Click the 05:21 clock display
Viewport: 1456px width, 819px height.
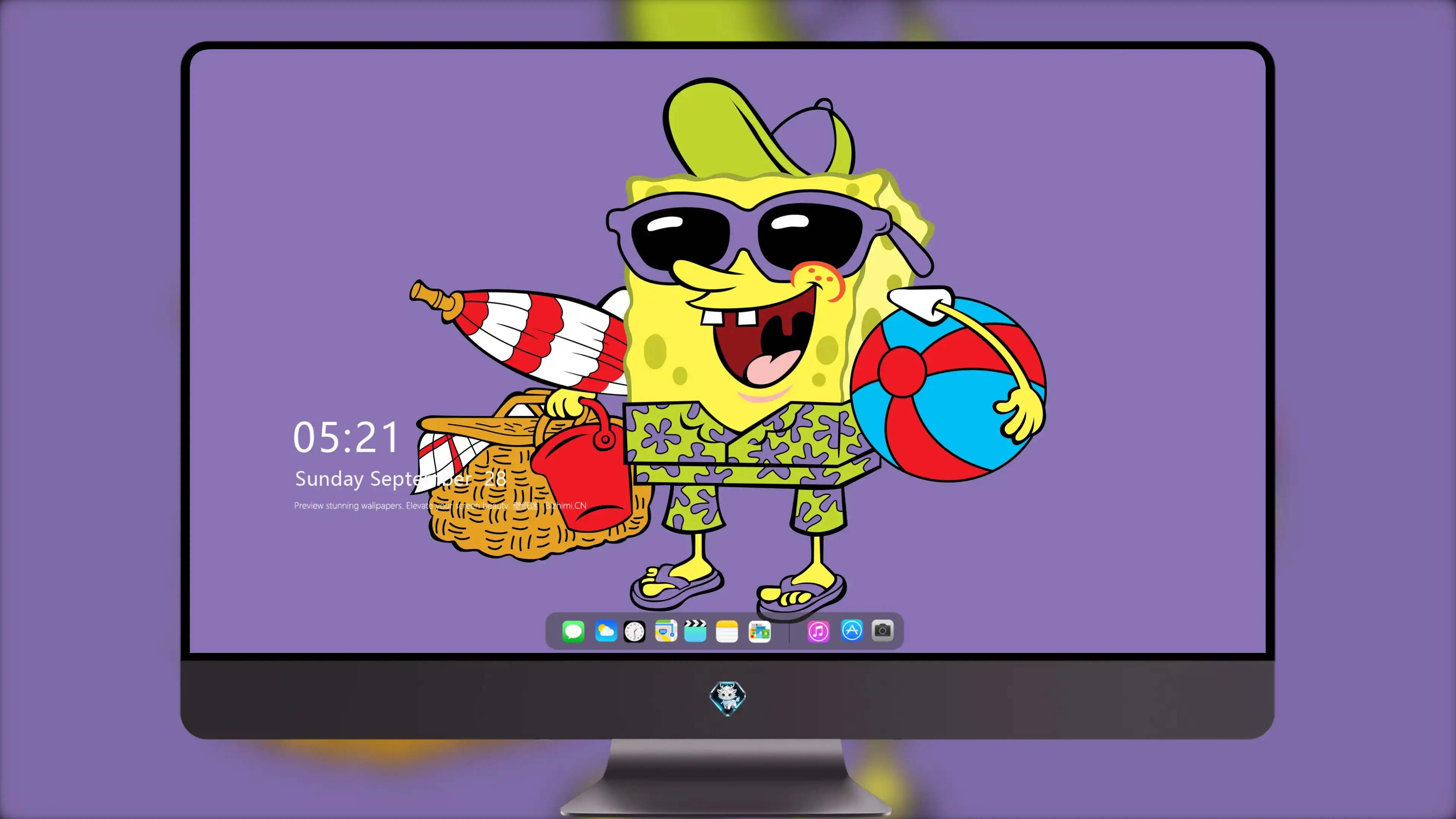[x=346, y=438]
